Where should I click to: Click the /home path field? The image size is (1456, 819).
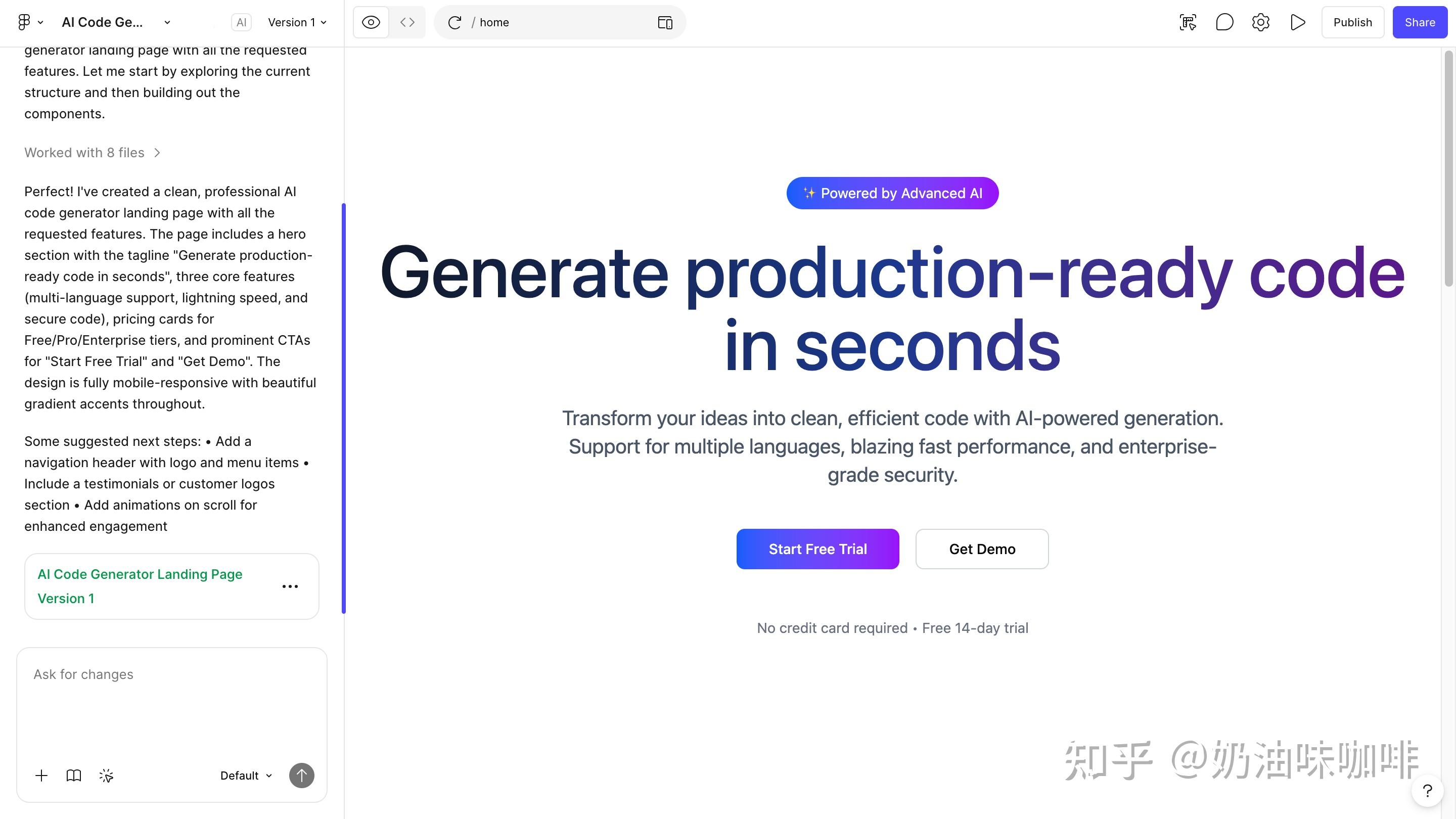tap(560, 23)
